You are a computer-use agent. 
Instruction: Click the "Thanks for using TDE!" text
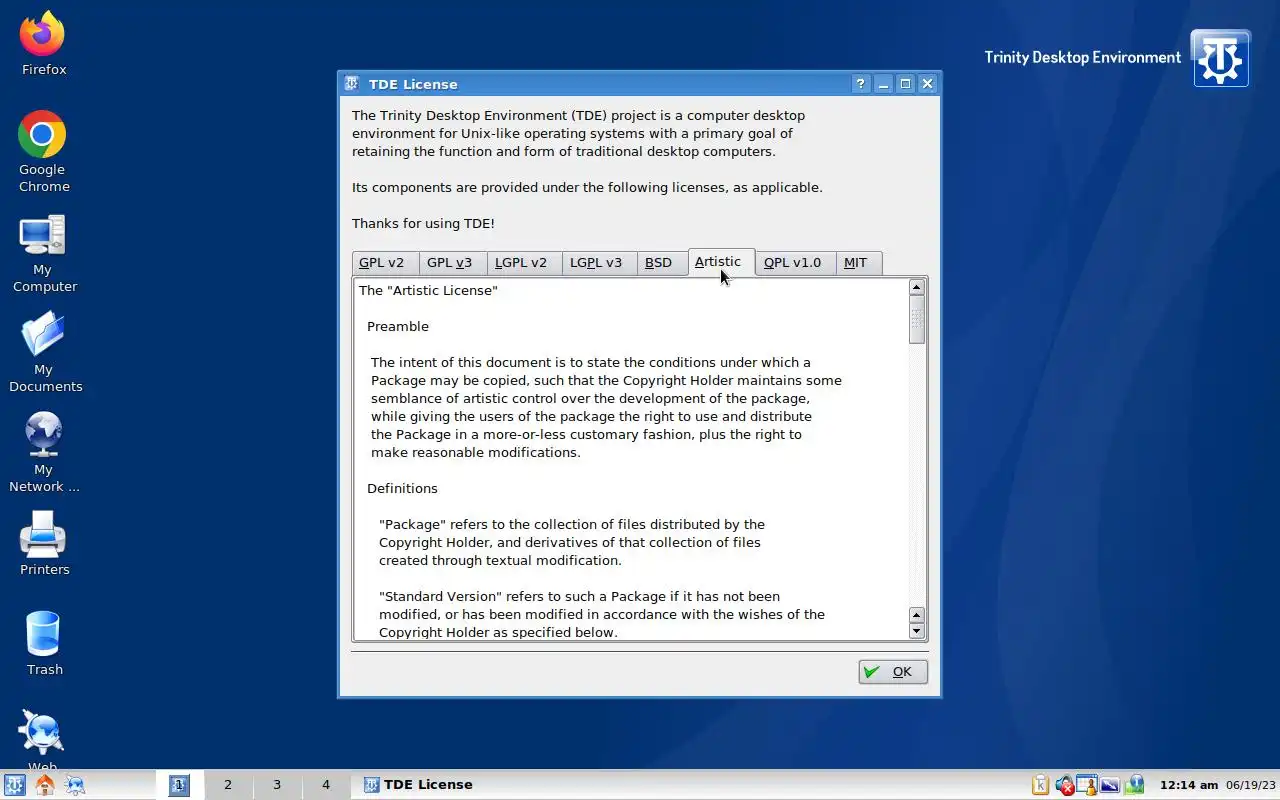coord(423,224)
